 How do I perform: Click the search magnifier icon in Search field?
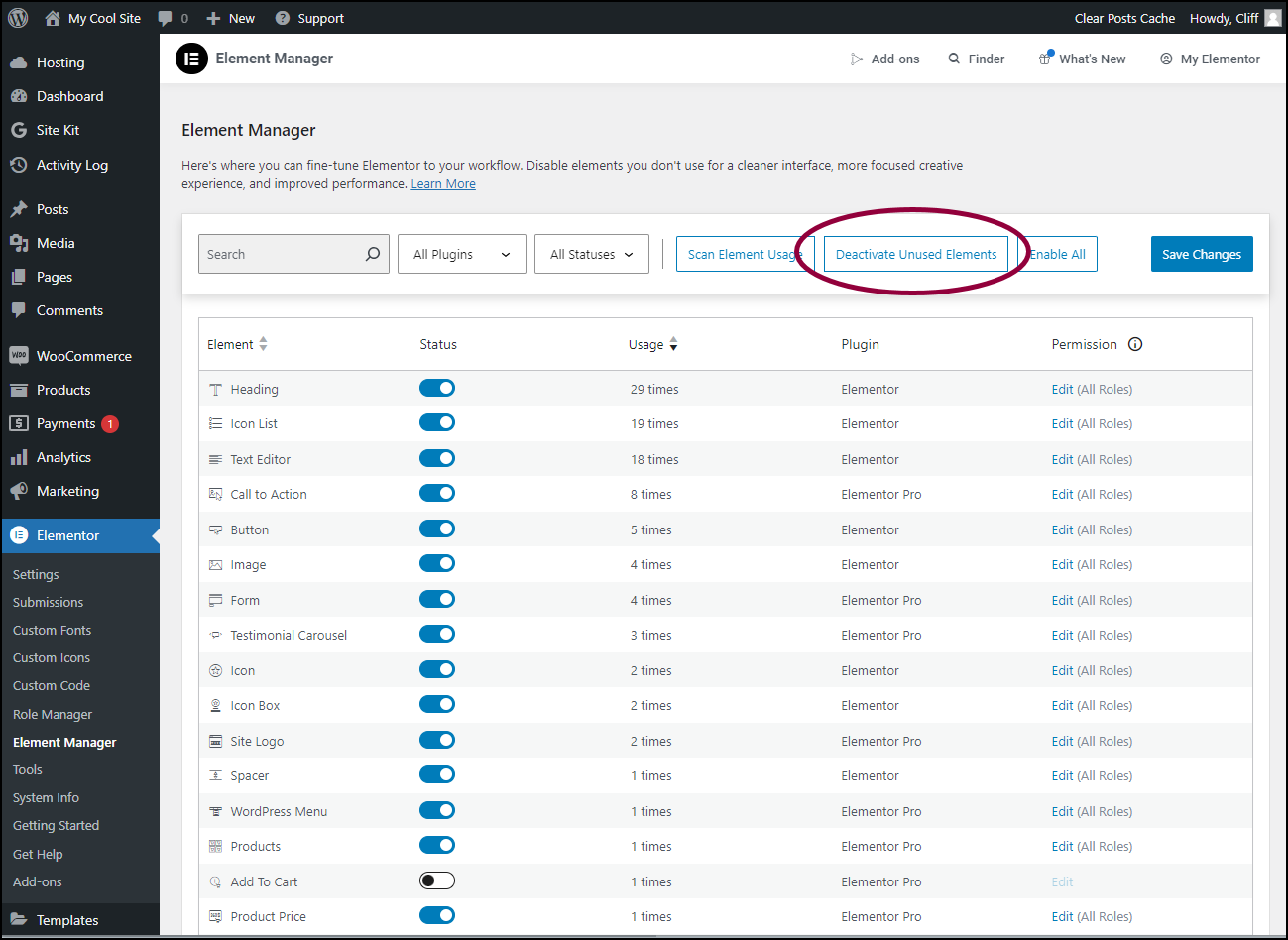click(x=372, y=254)
